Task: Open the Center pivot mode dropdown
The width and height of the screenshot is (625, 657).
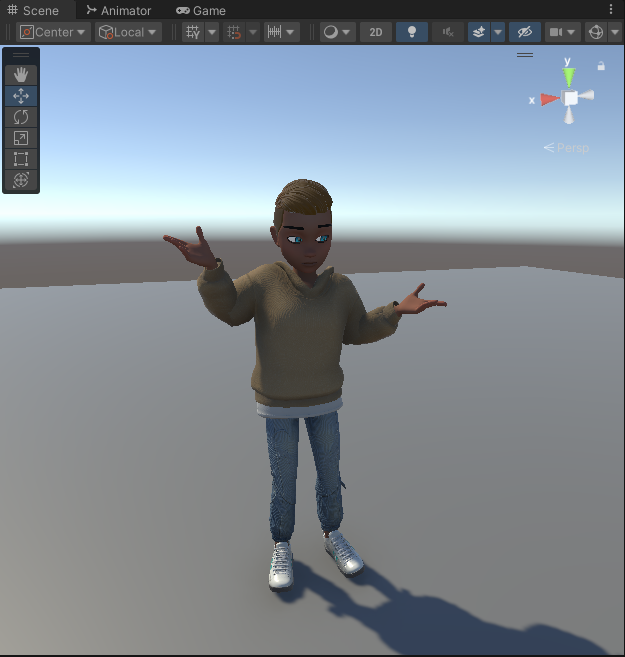Action: click(54, 32)
